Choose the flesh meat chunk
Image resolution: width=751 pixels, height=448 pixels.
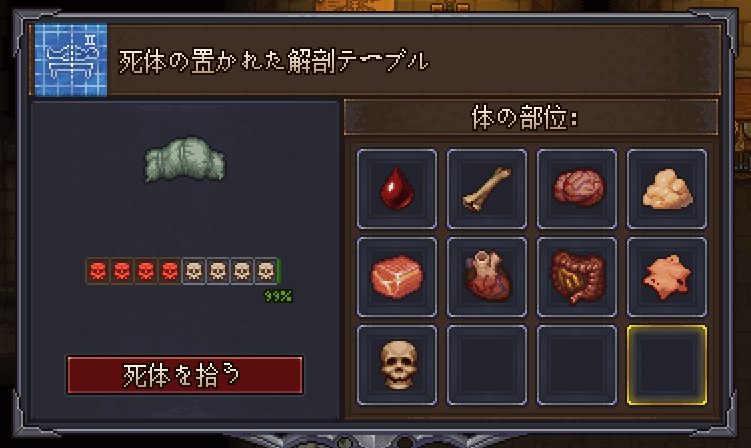[397, 277]
